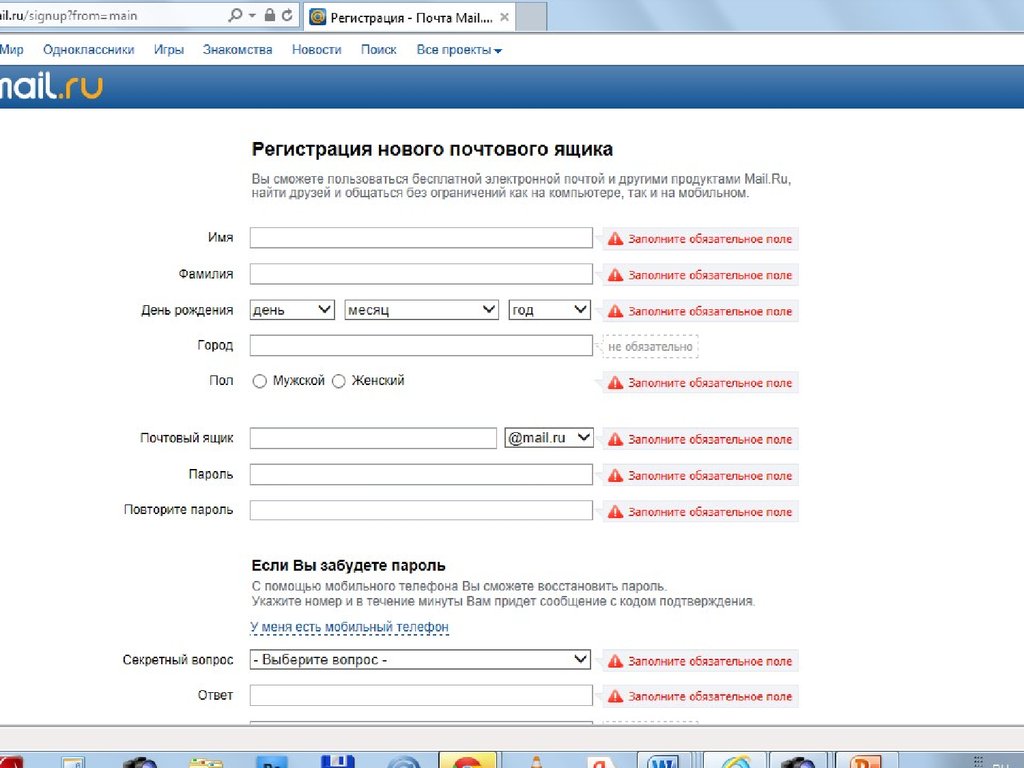Screen dimensions: 1024x768
Task: Focus the Фамилия input field
Action: tap(421, 274)
